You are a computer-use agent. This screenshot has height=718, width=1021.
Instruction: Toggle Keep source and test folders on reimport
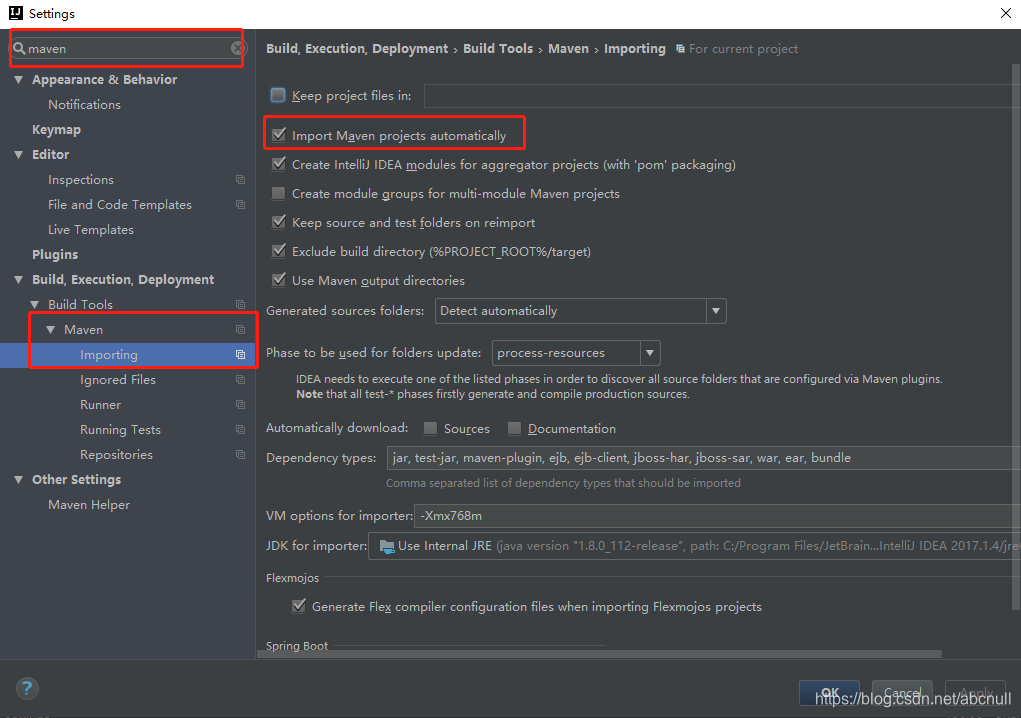(279, 223)
